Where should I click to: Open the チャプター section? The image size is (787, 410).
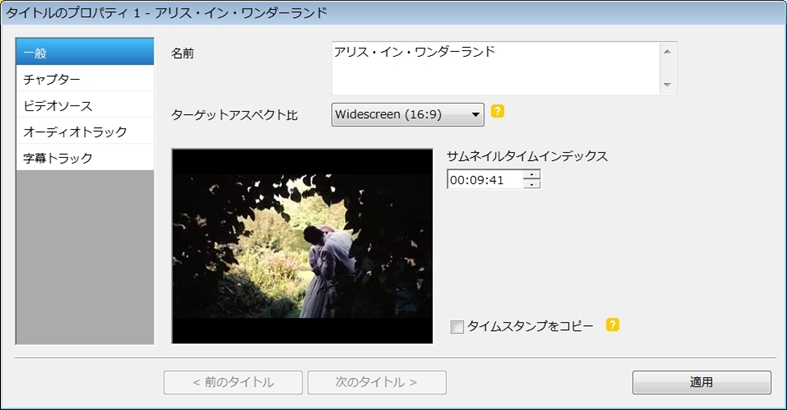coord(85,79)
